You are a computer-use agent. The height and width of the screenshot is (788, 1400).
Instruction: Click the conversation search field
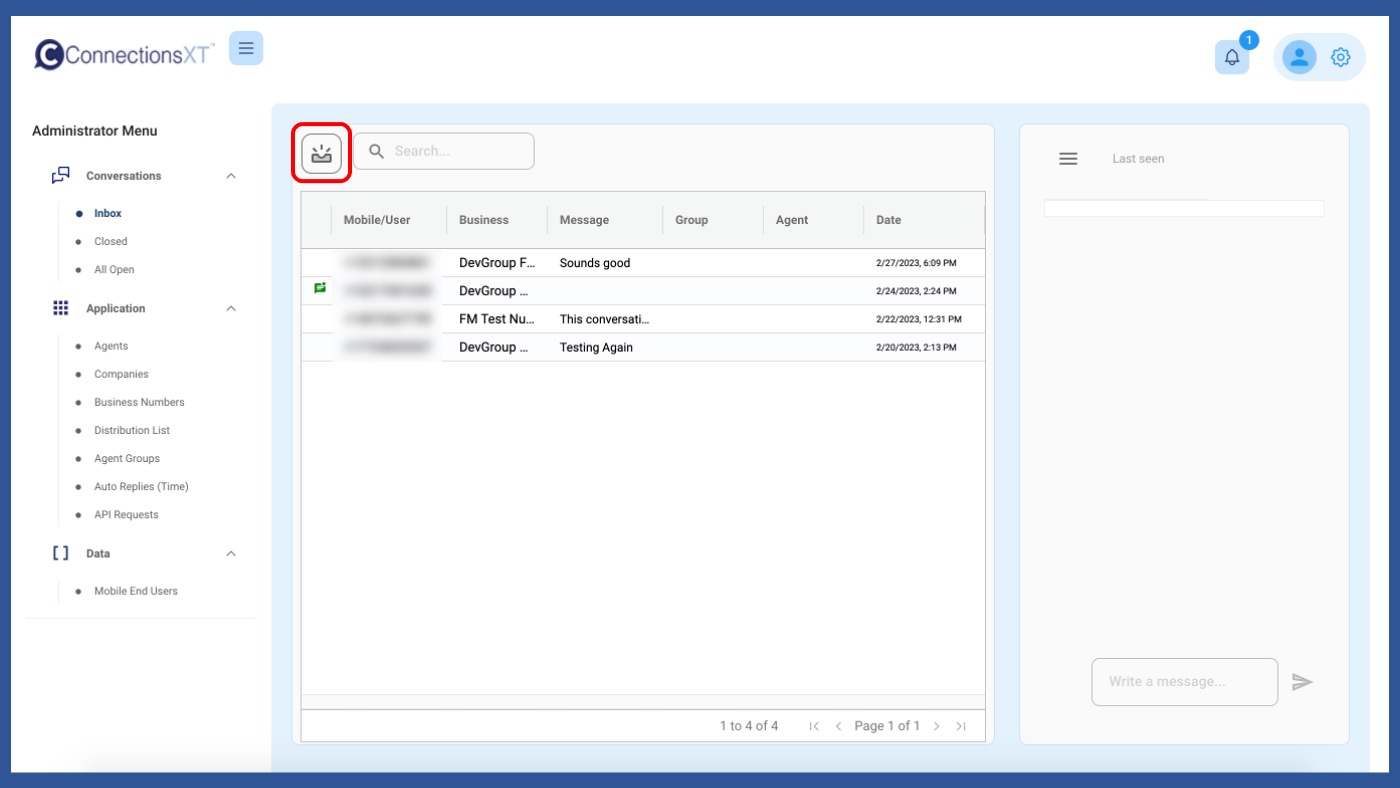[x=455, y=151]
